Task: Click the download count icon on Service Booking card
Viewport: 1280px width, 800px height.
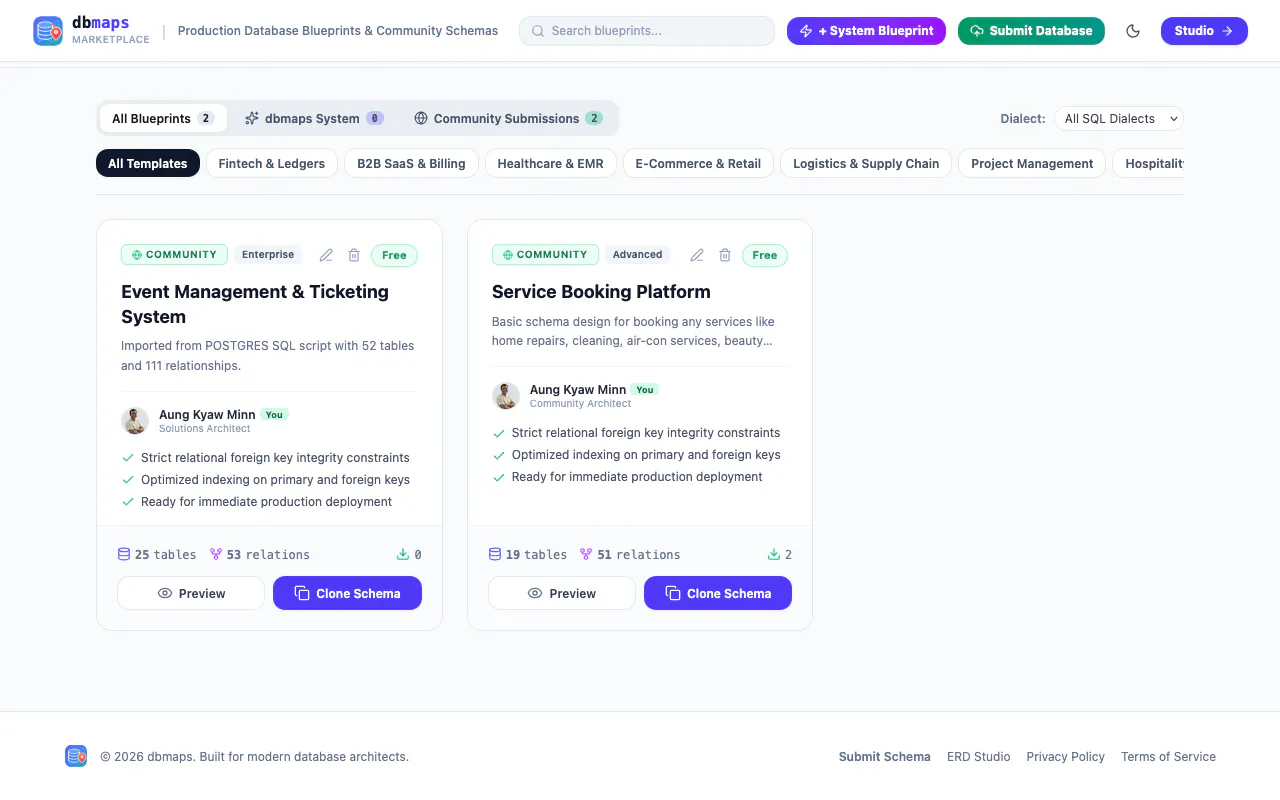Action: pyautogui.click(x=774, y=554)
